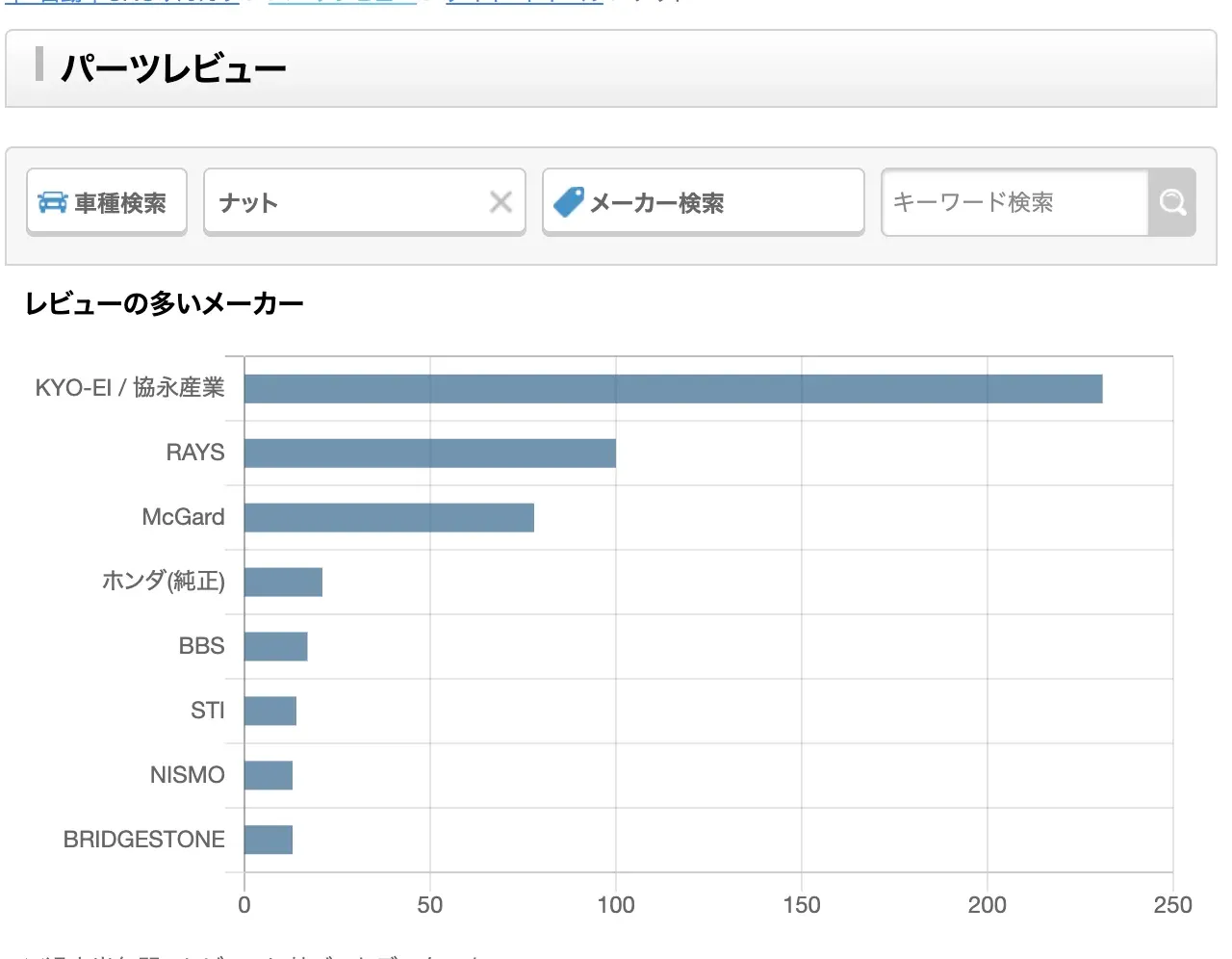Screen dimensions: 1232x959
Task: Select the ホンダ(純正) chart bar
Action: click(x=283, y=583)
